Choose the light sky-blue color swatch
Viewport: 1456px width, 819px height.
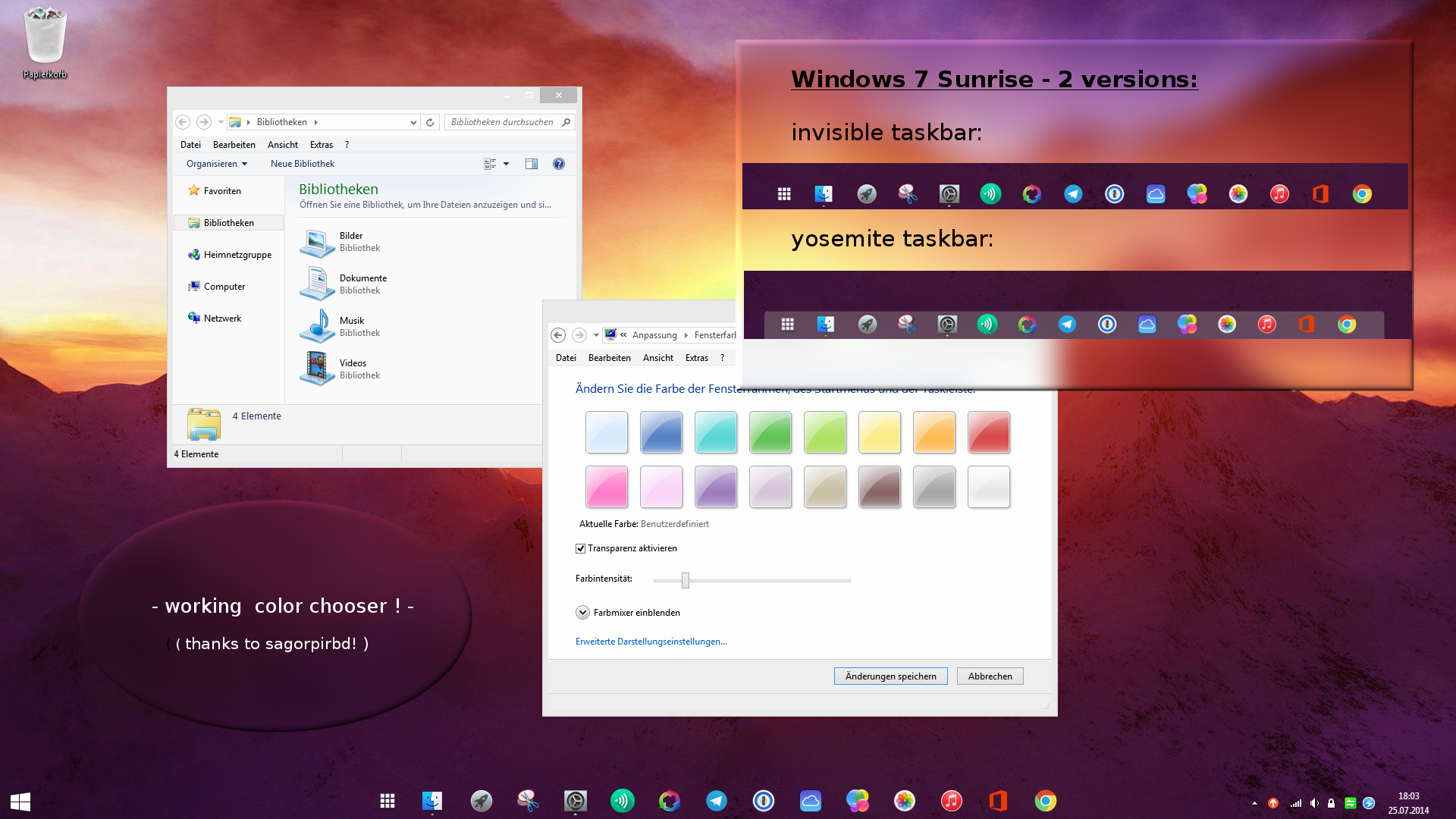pyautogui.click(x=607, y=432)
